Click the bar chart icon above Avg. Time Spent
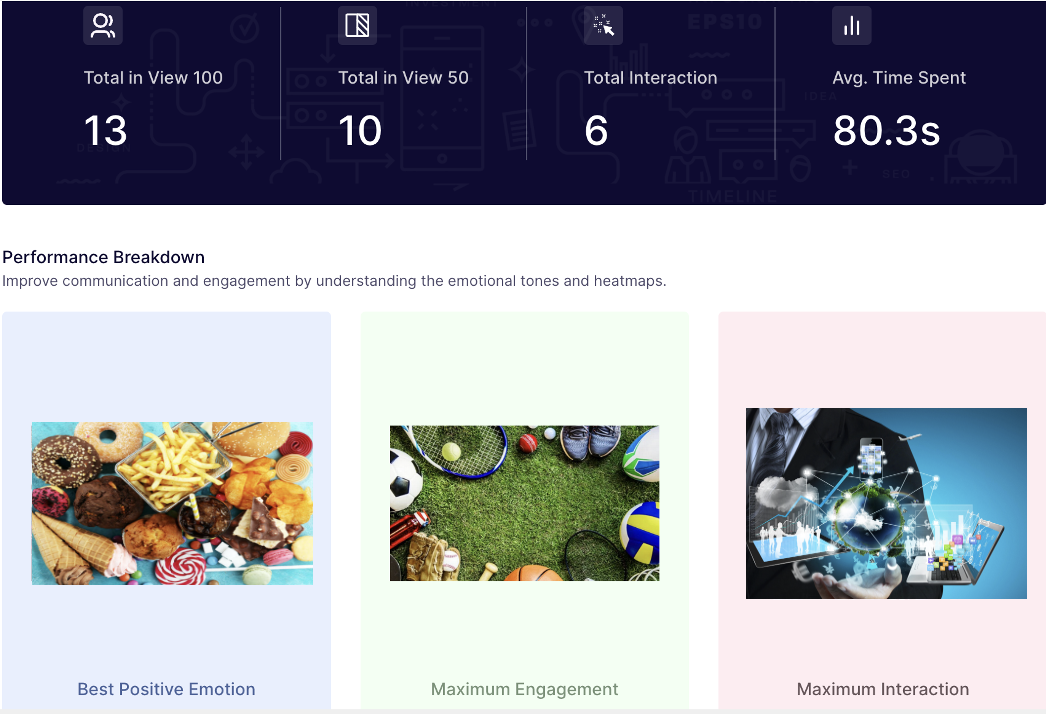 [x=851, y=26]
